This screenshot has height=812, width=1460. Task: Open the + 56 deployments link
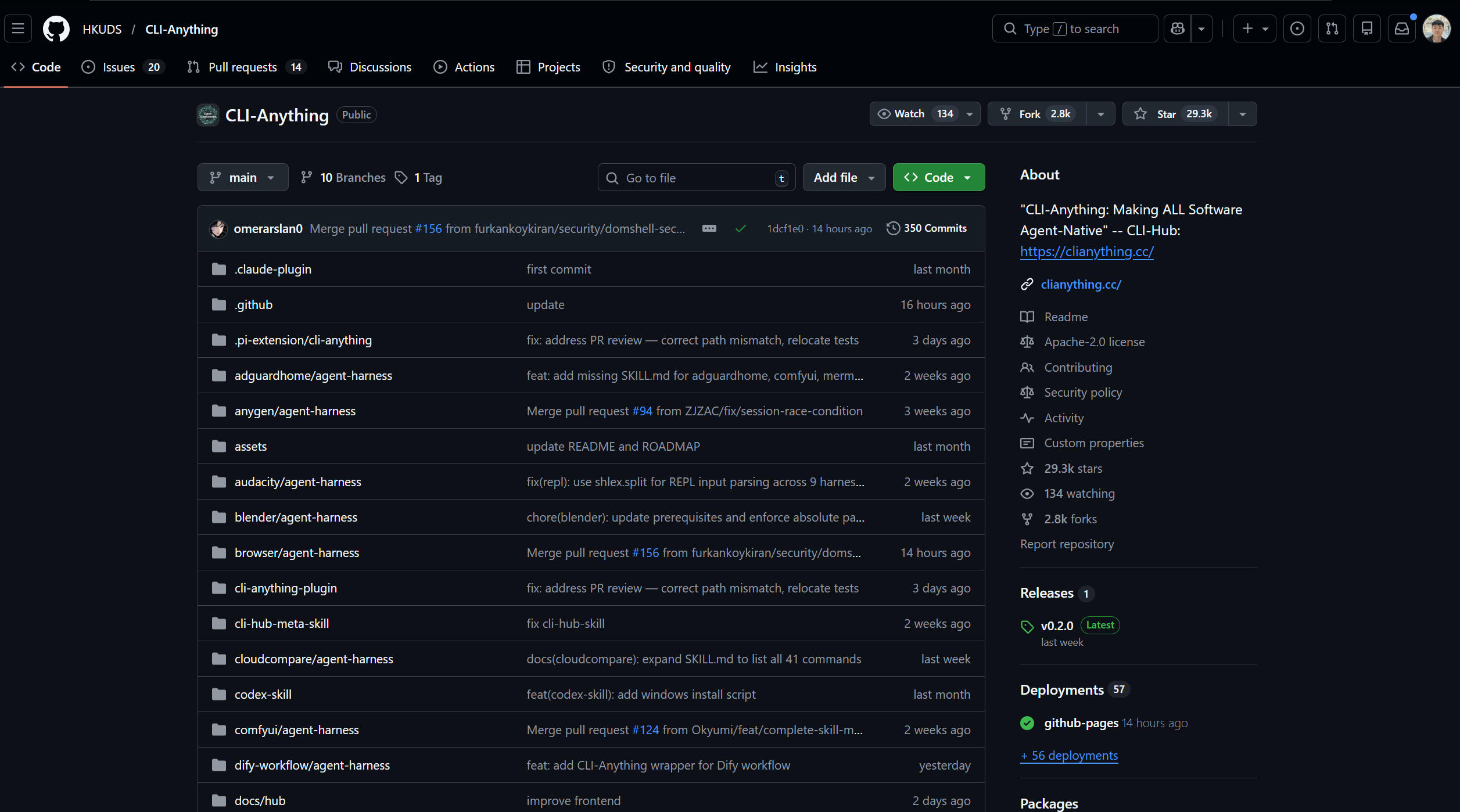(x=1068, y=755)
